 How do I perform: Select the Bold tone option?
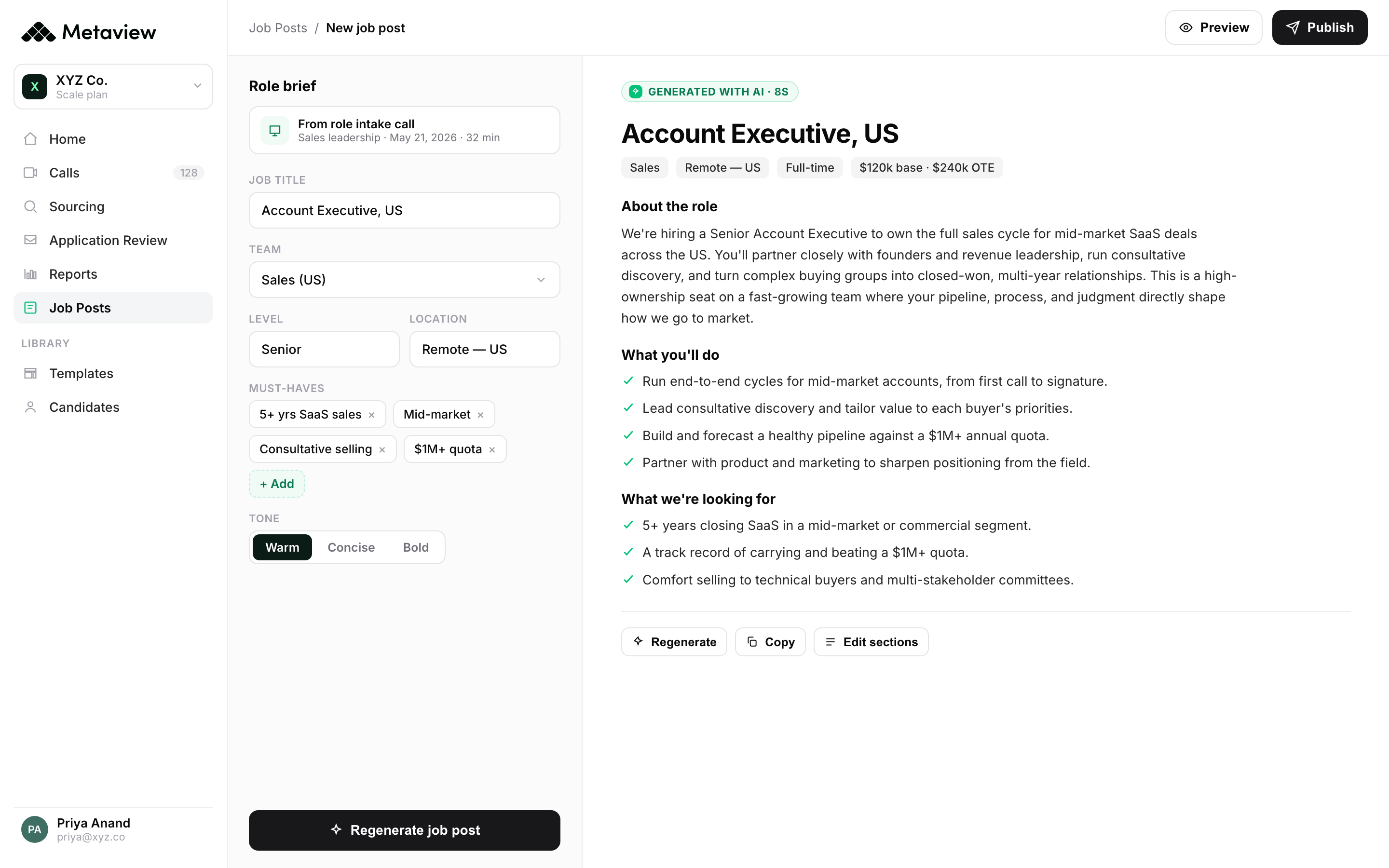pos(416,547)
